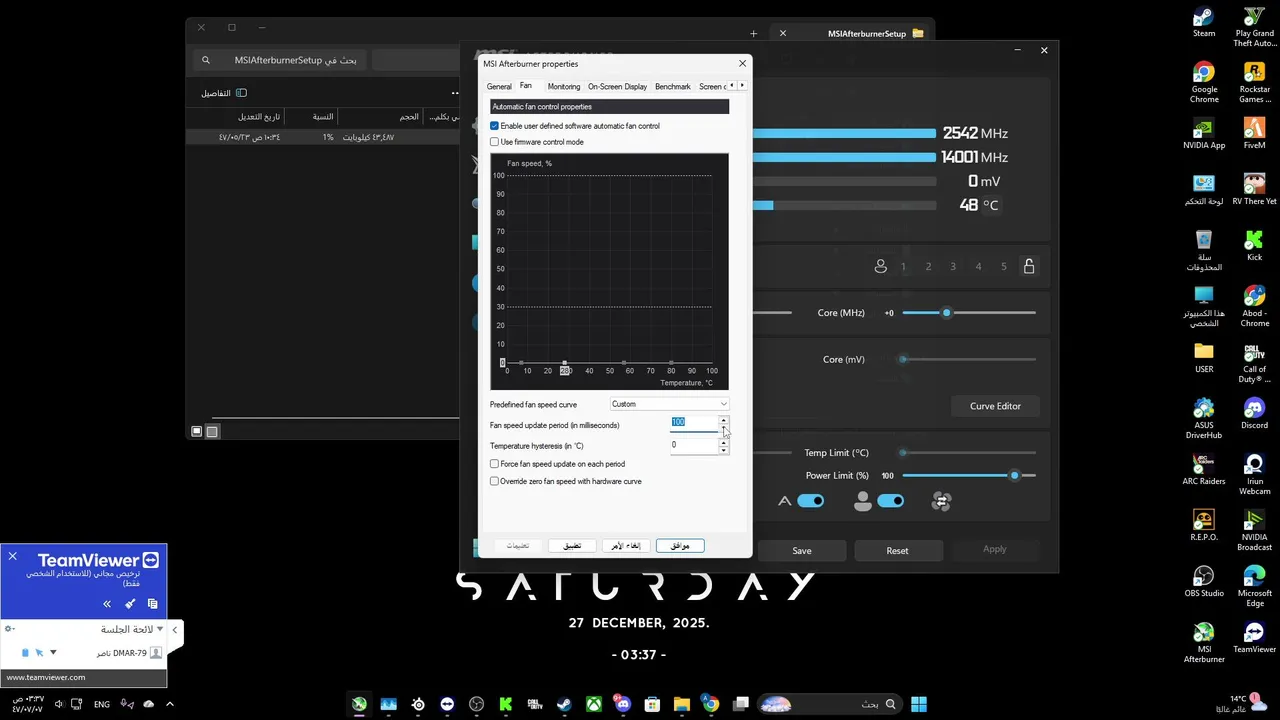Click the موافق OK button

point(680,546)
